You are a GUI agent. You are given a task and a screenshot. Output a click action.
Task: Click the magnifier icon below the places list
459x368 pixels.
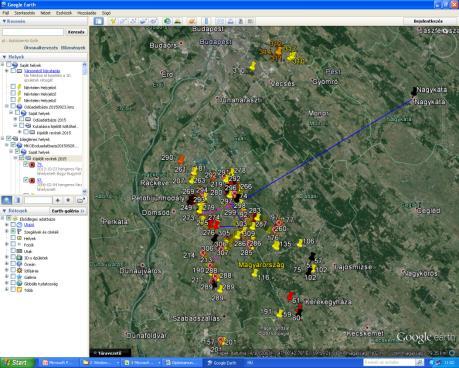coord(7,200)
